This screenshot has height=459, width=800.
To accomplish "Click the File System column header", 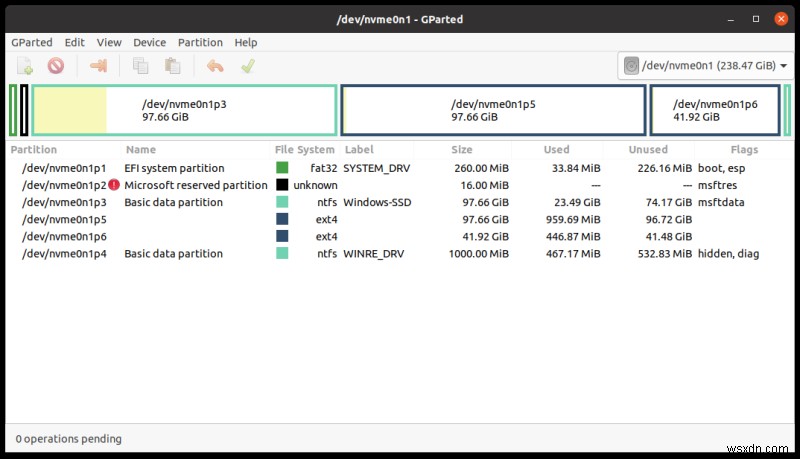I will 305,150.
